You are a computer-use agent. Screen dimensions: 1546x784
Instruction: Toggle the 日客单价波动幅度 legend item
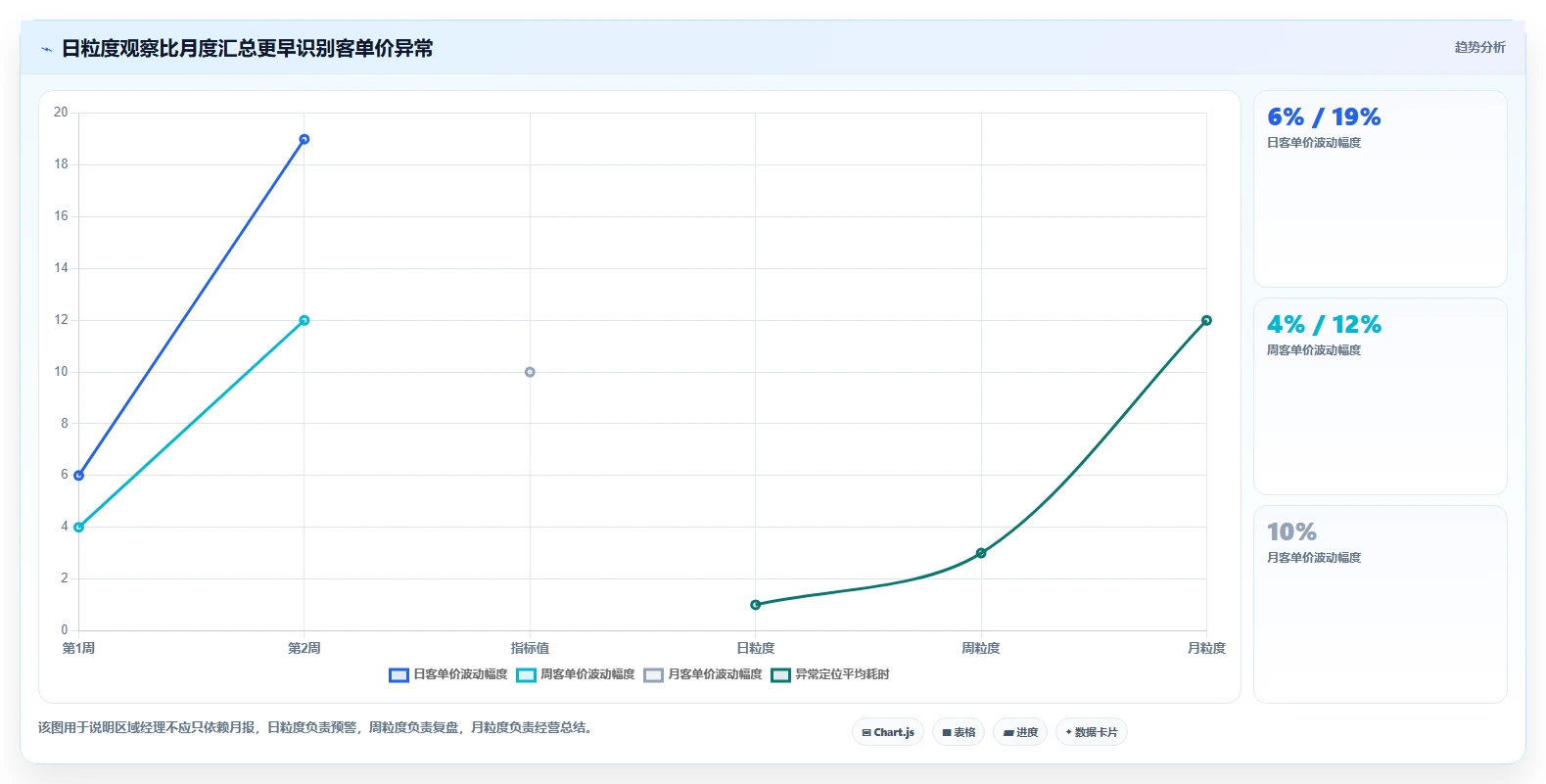tap(448, 674)
